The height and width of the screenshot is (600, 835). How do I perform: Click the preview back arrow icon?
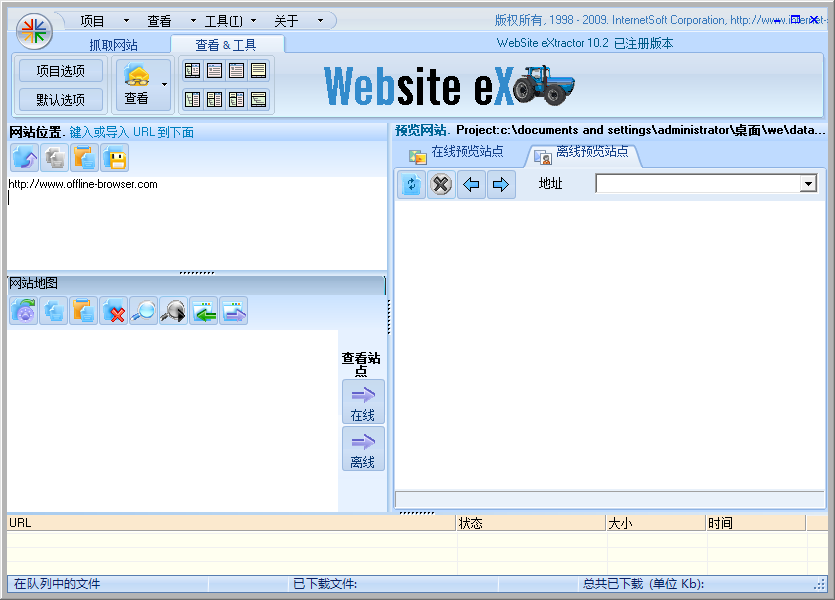[x=471, y=185]
